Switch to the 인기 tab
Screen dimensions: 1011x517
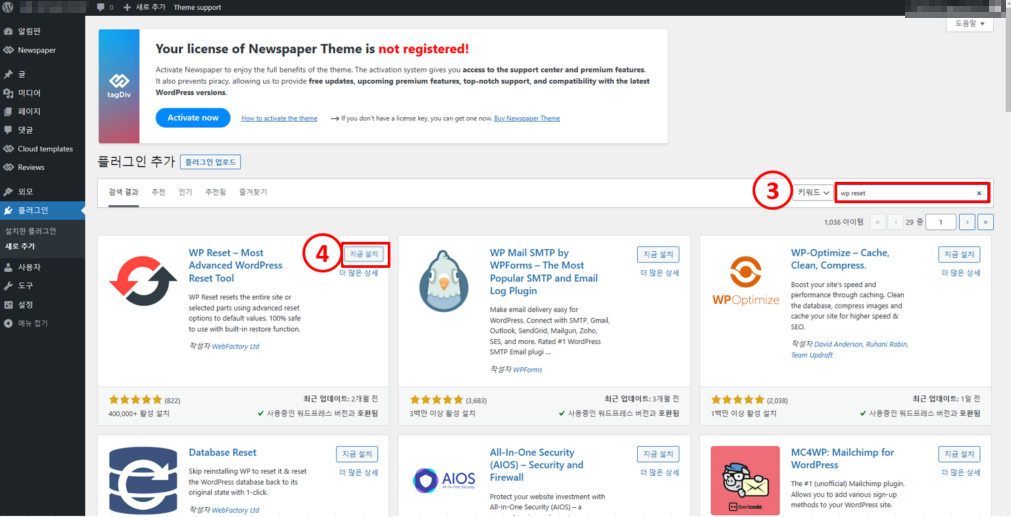click(186, 192)
